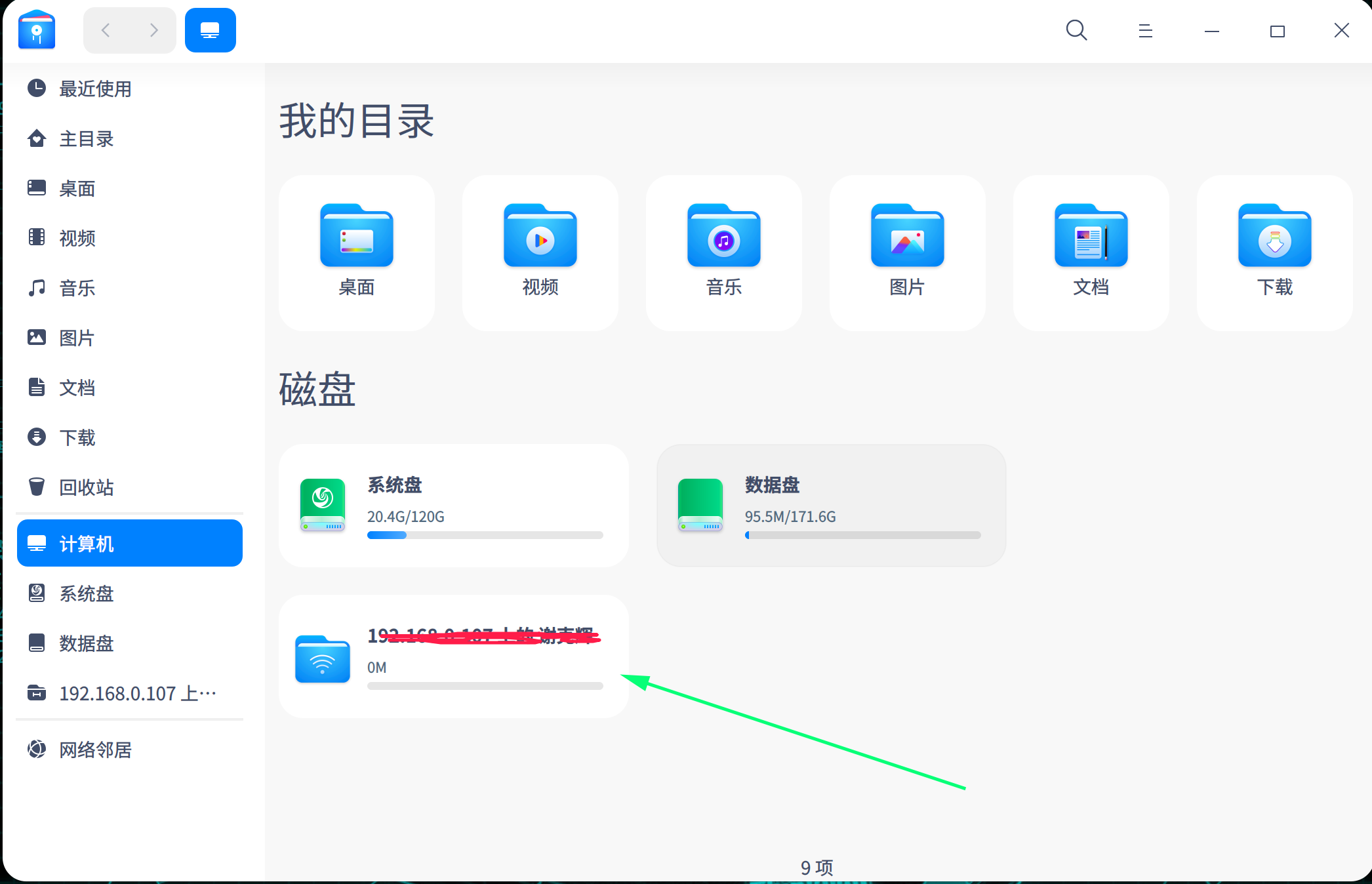Select 最近使用 in the sidebar
1372x884 pixels.
click(x=95, y=89)
